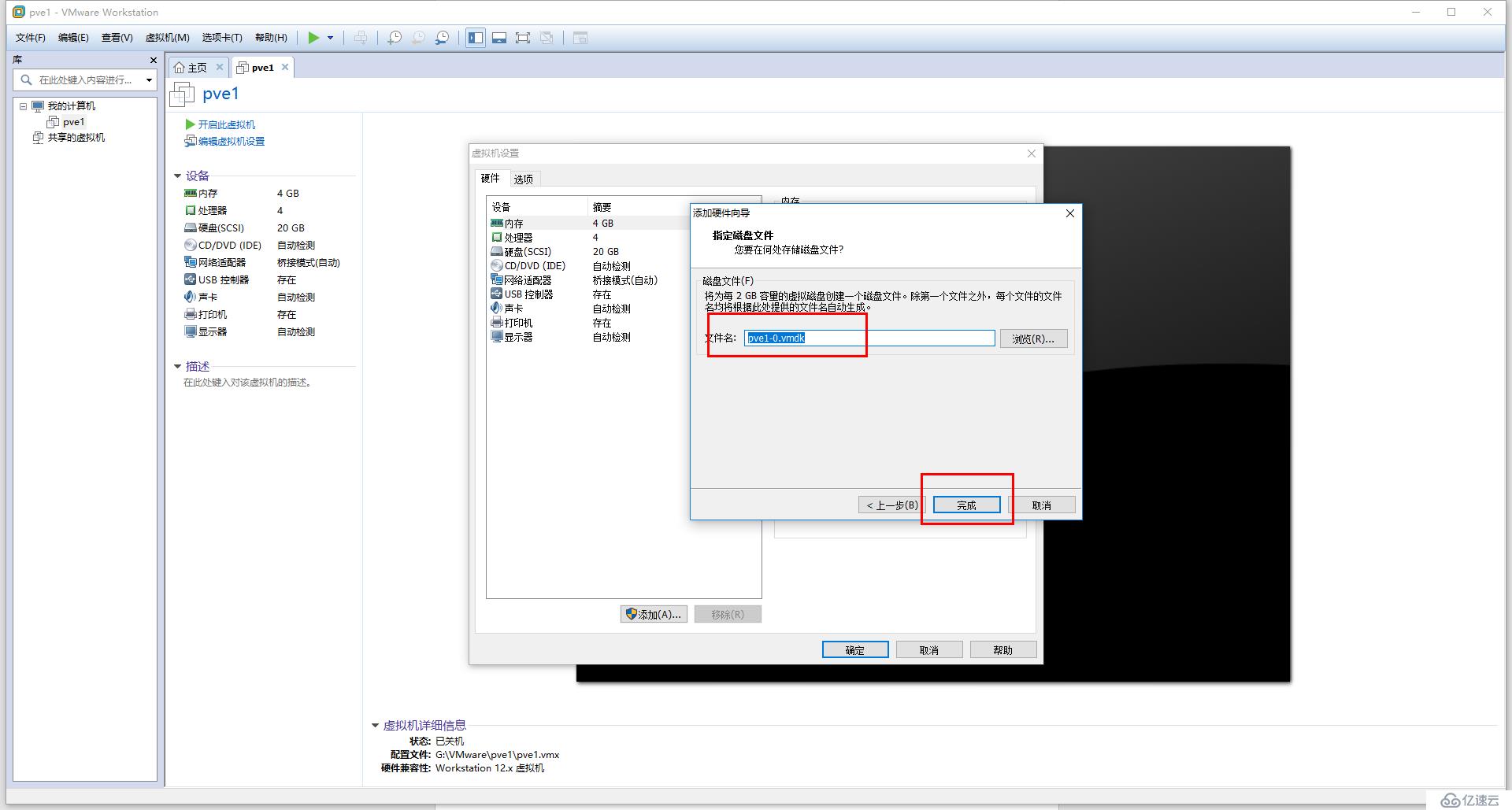Open the 虚拟机(M) menu
1512x810 pixels.
coord(167,38)
